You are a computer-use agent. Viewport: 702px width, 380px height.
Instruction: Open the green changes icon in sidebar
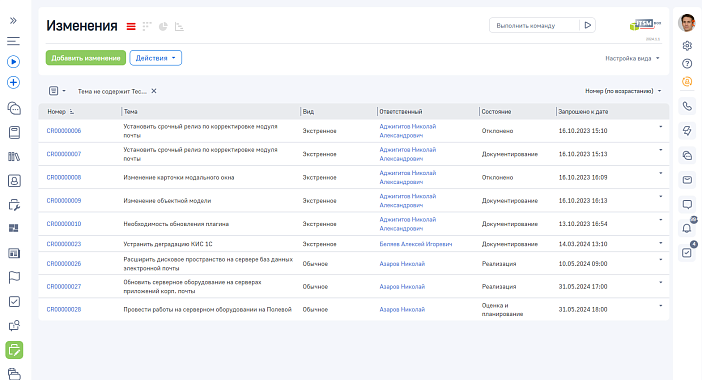coord(14,350)
